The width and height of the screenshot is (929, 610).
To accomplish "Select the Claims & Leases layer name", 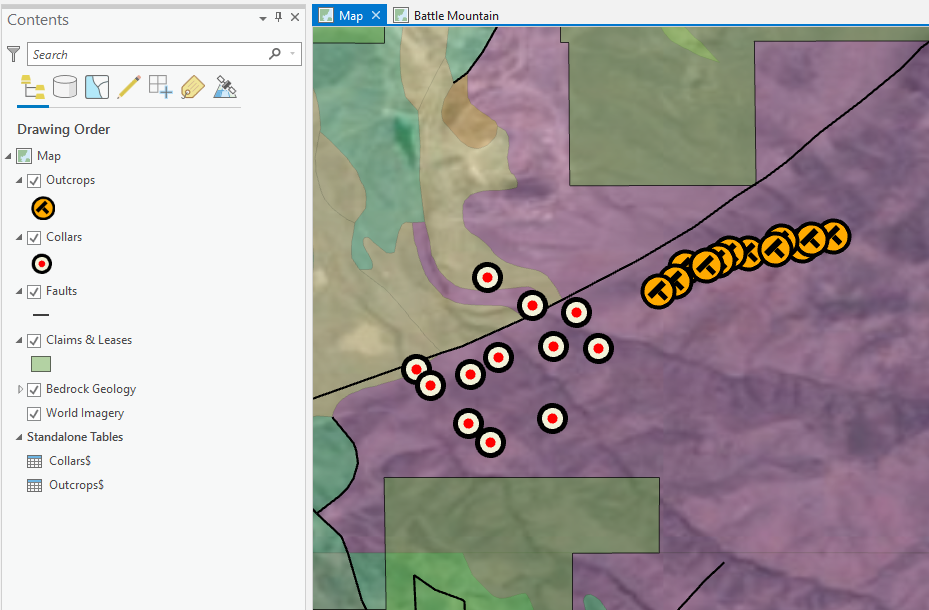I will [89, 340].
